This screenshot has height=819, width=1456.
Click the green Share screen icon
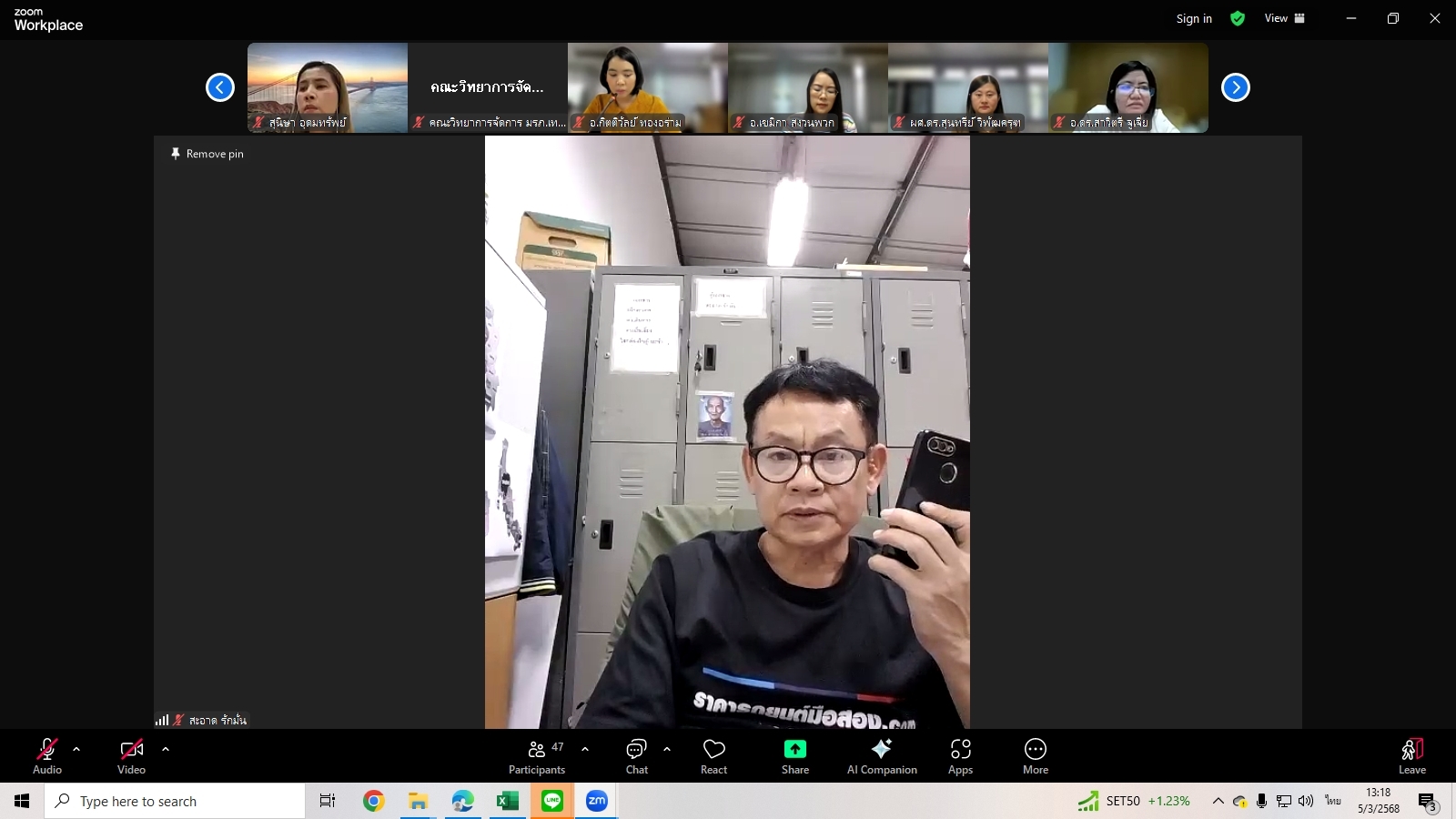coord(795,749)
